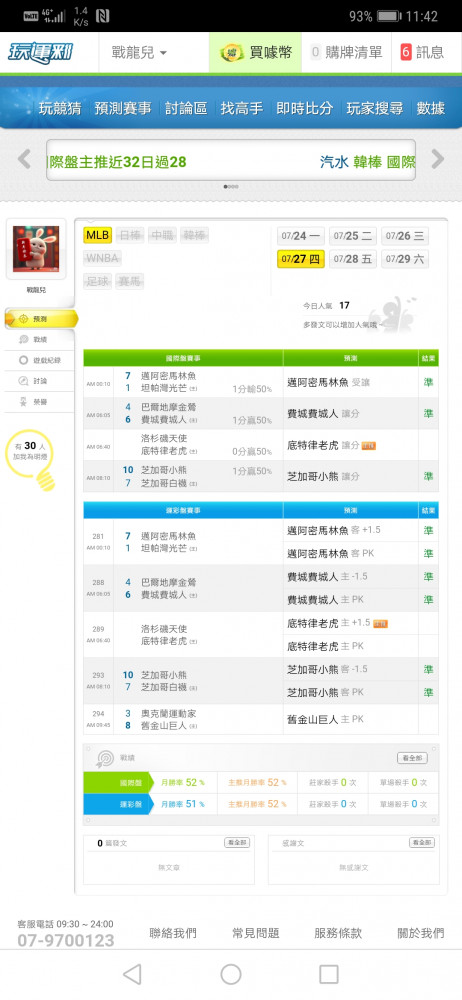
Task: Click 看全部 for 發文 articles
Action: tap(237, 842)
